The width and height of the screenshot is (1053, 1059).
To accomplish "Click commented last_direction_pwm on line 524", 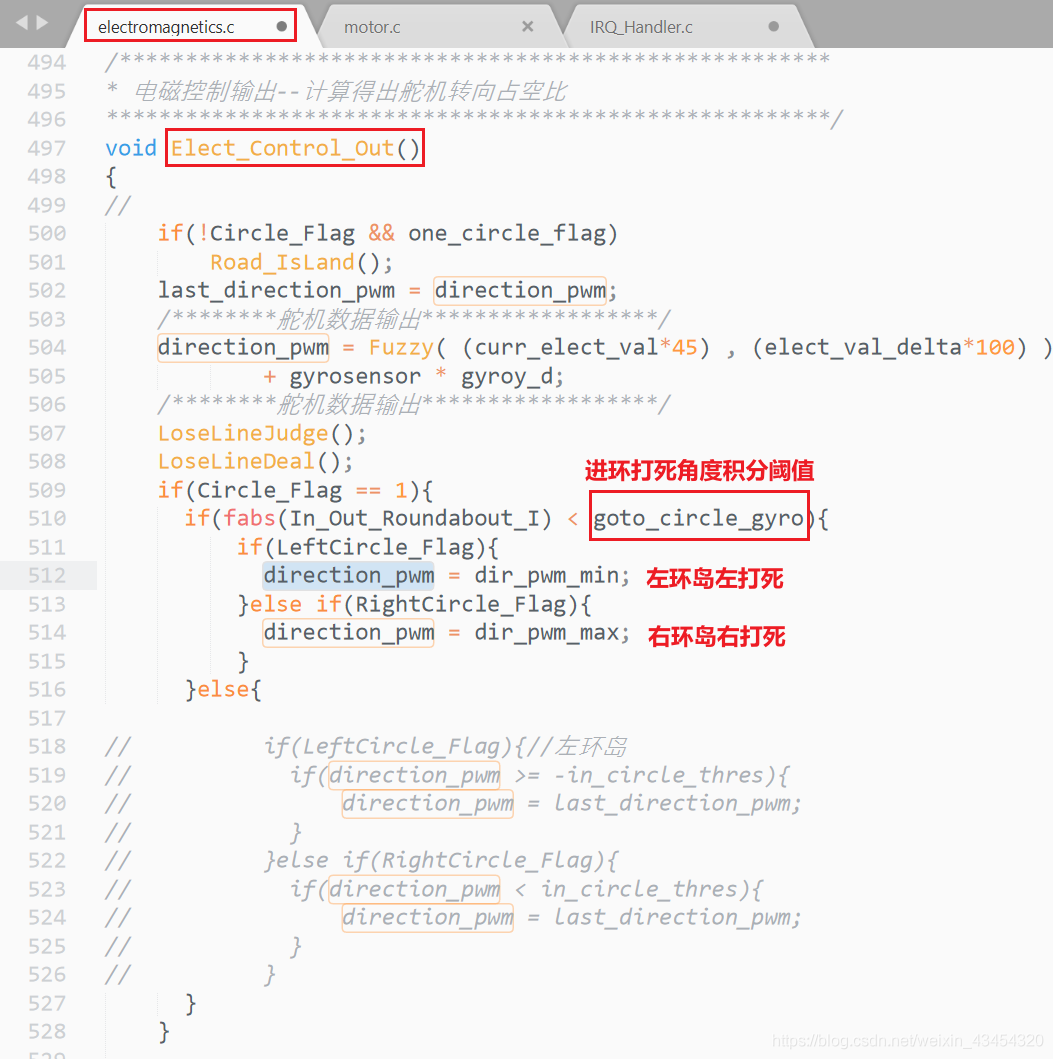I will (x=671, y=917).
